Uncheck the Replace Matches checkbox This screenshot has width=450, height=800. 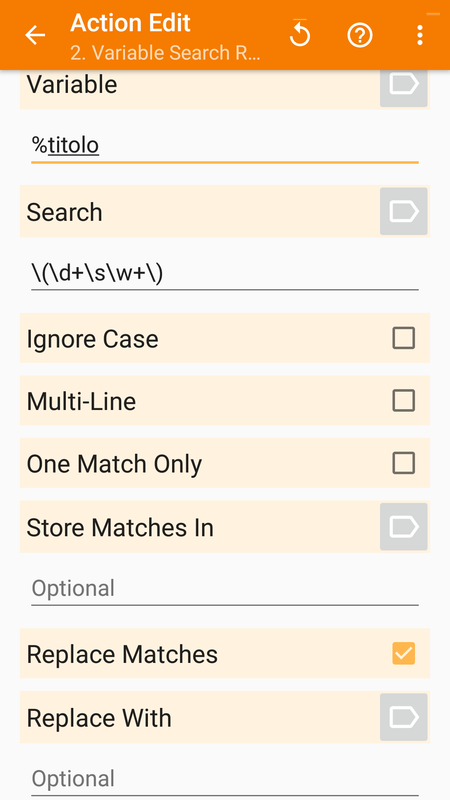pyautogui.click(x=404, y=654)
